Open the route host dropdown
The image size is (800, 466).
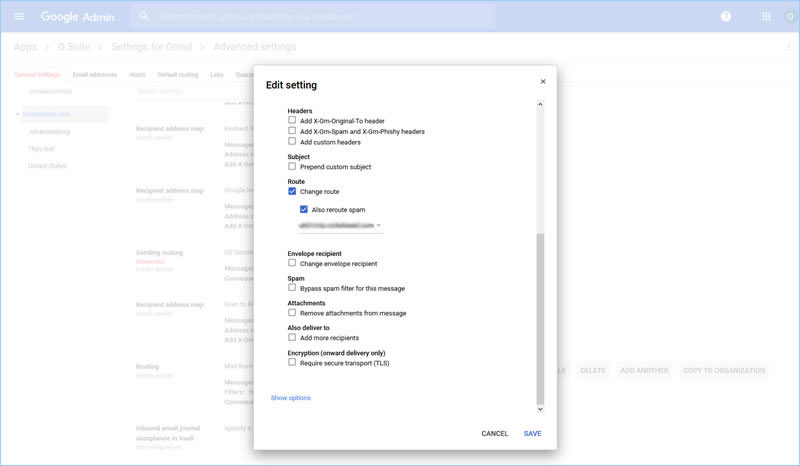coord(340,226)
